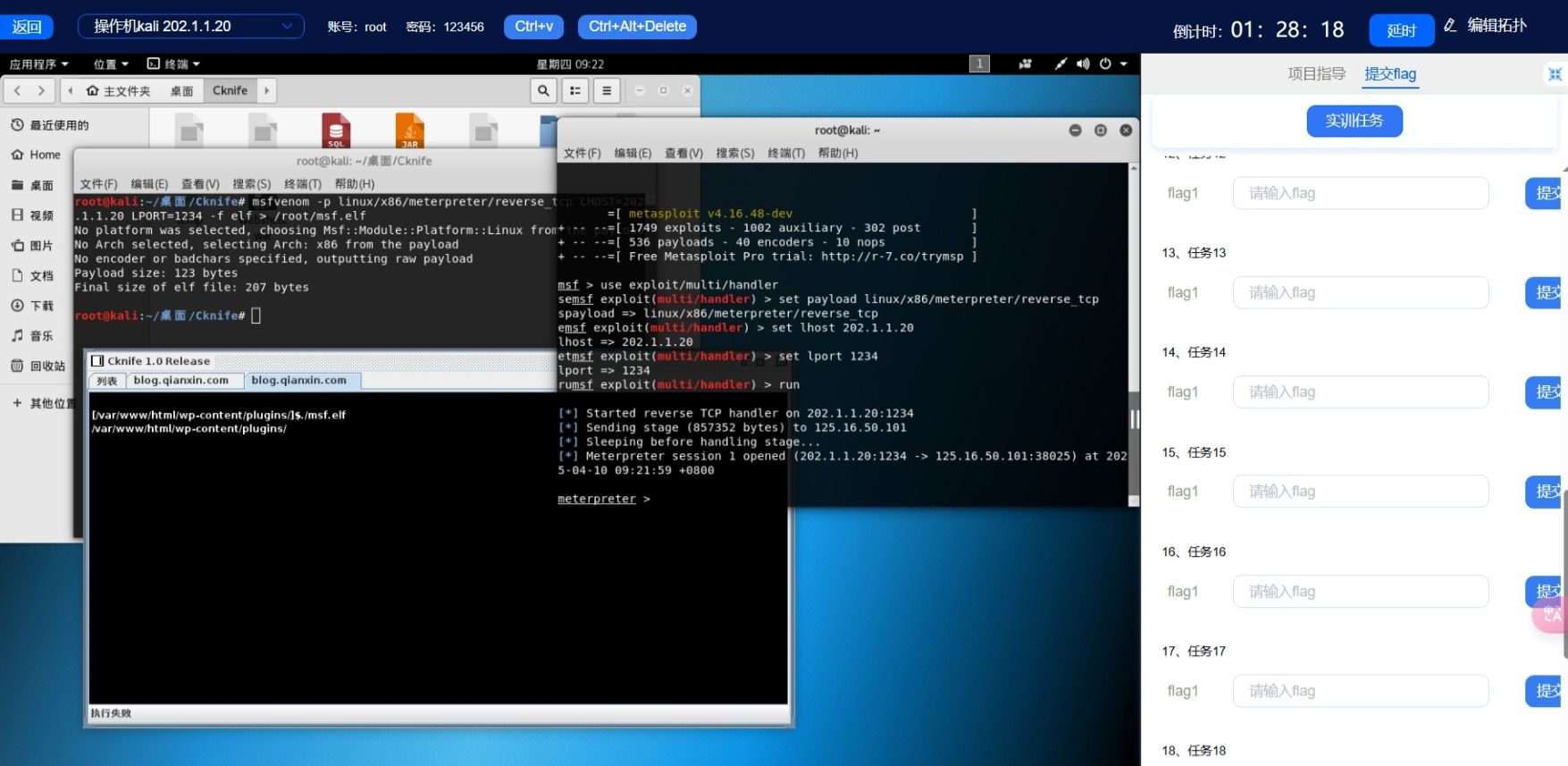The image size is (1568, 766).
Task: Click the 延时 extend time button
Action: point(1401,30)
